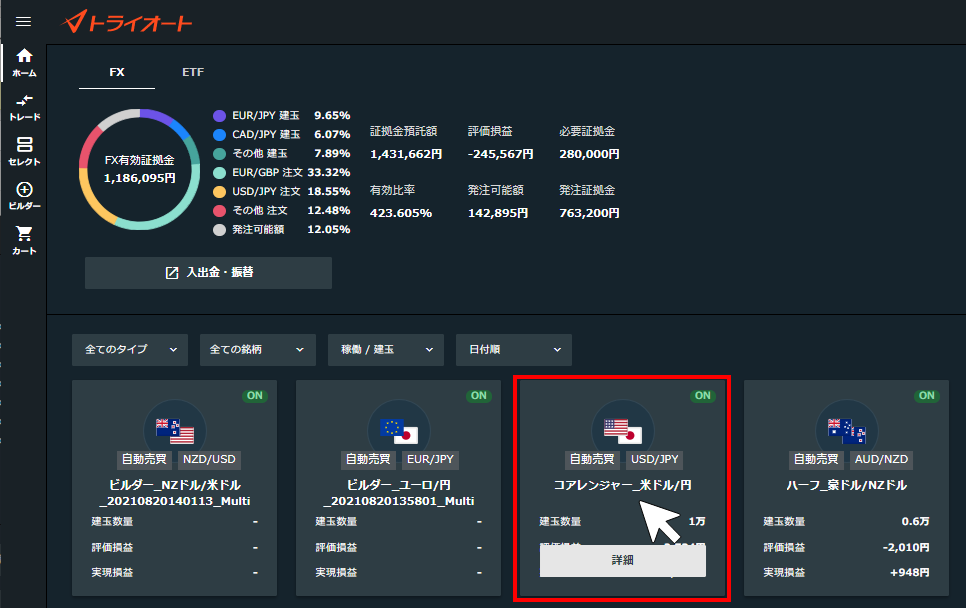Click the NZD/USD symbol tag

[209, 460]
